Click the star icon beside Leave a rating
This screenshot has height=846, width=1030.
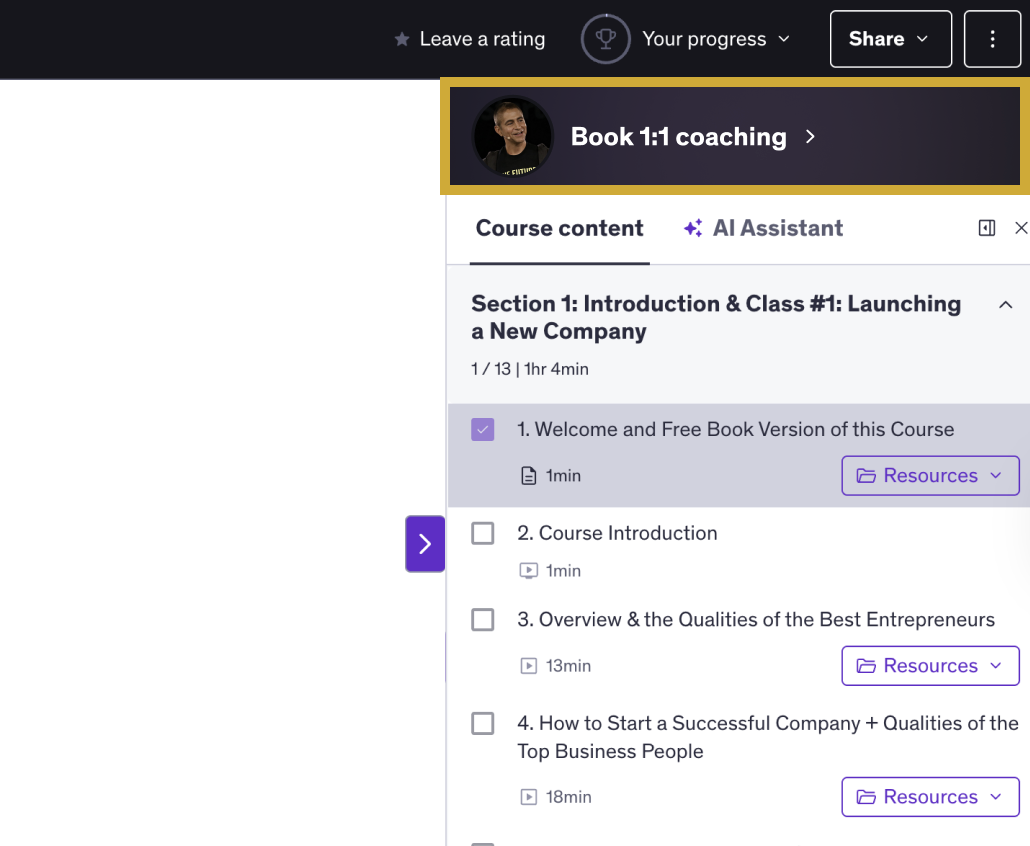(402, 38)
